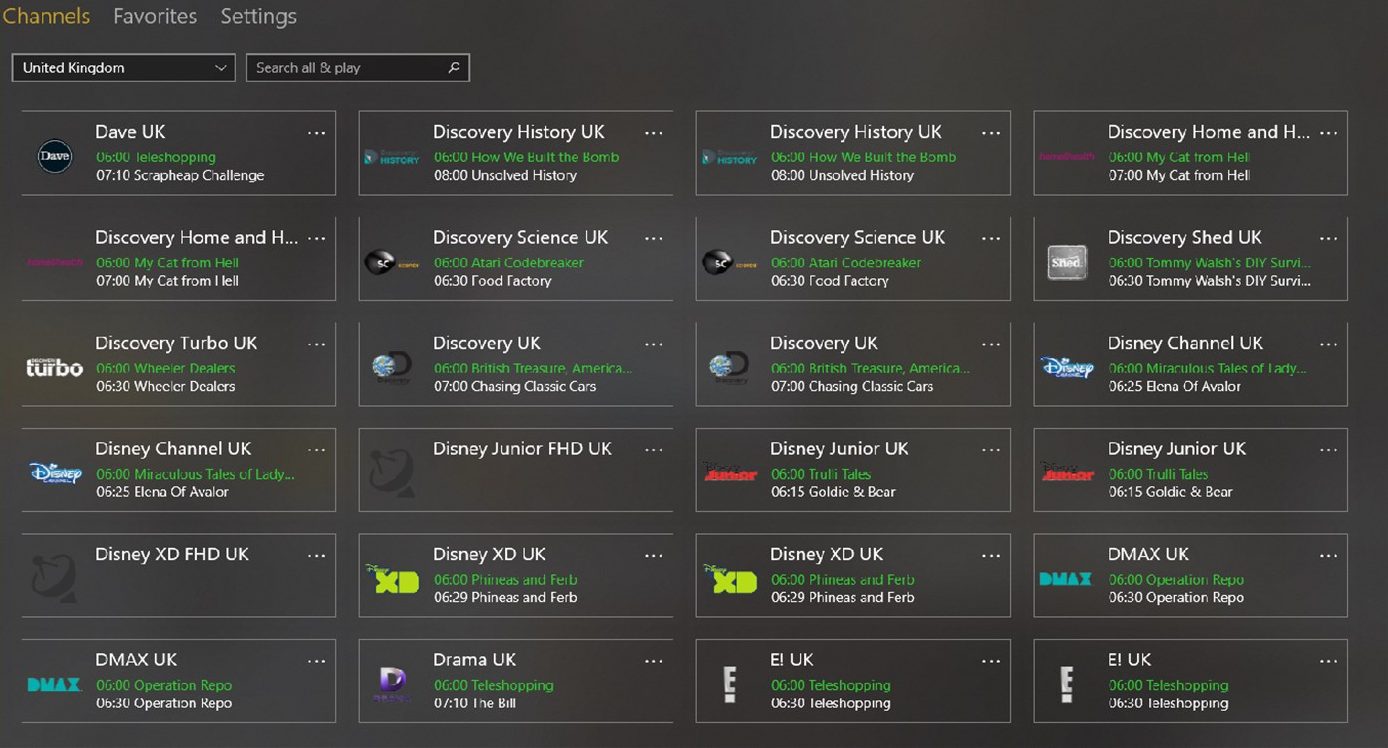Click the Disney Junior FHD UK satellite placeholder icon
The width and height of the screenshot is (1388, 748).
[x=391, y=471]
